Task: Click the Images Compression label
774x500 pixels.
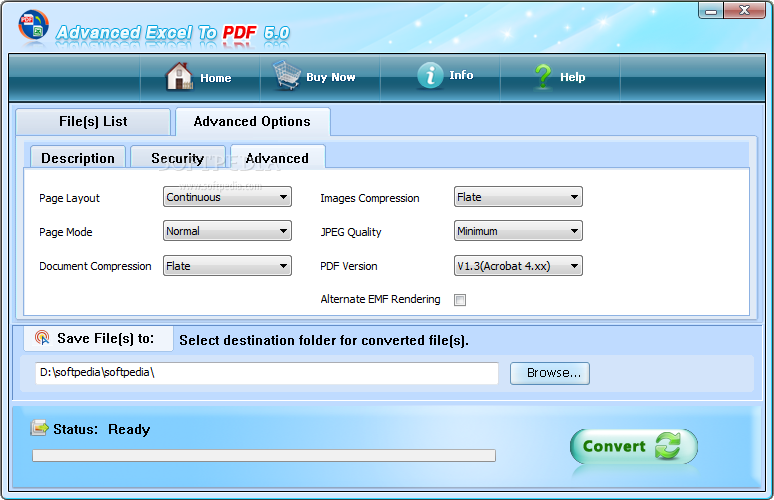Action: pos(370,198)
